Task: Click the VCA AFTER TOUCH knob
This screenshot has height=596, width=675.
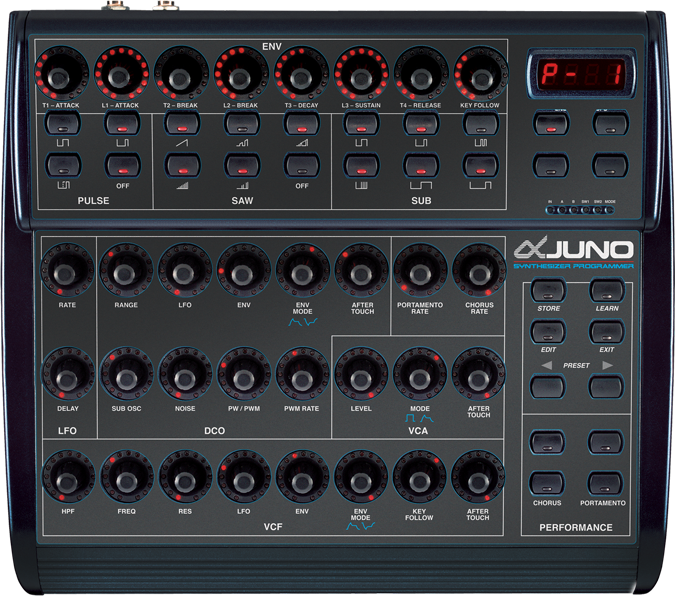Action: (x=478, y=374)
